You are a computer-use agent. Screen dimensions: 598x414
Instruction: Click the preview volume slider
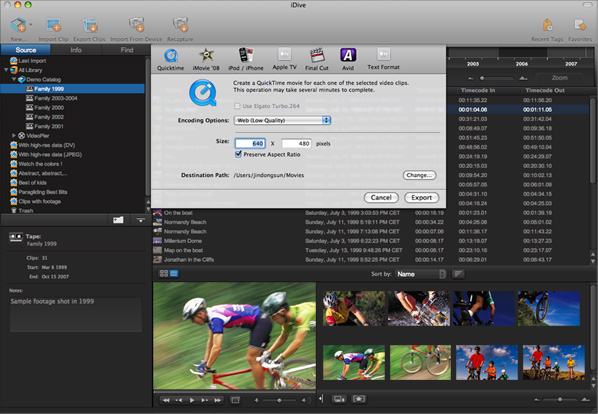(279, 400)
